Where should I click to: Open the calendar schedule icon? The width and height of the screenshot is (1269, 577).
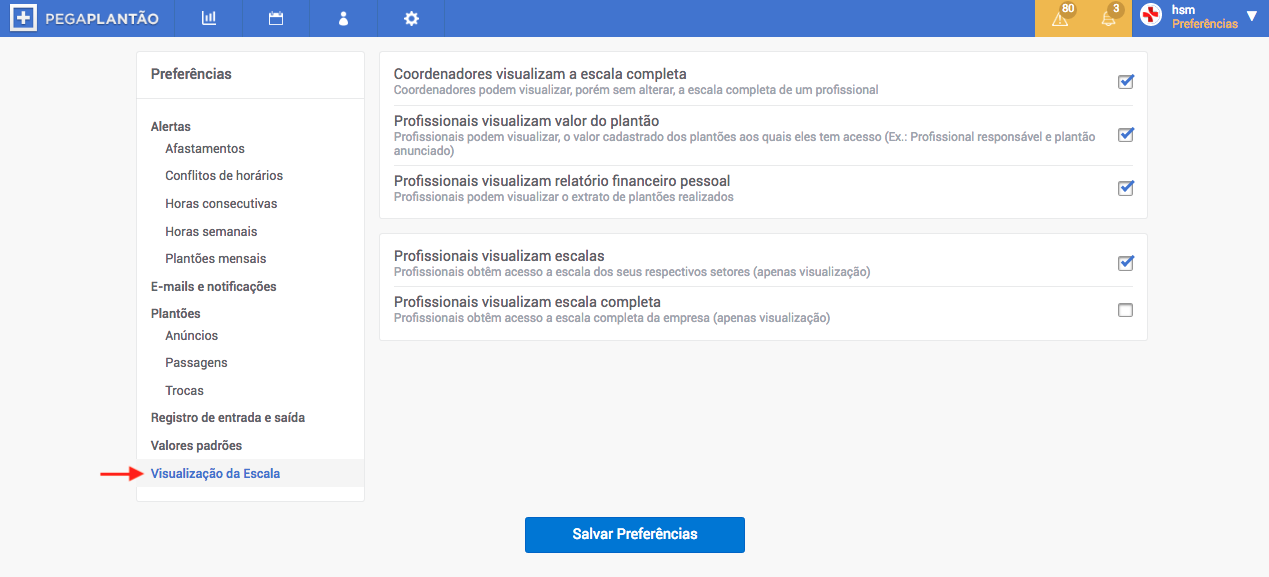[x=276, y=18]
